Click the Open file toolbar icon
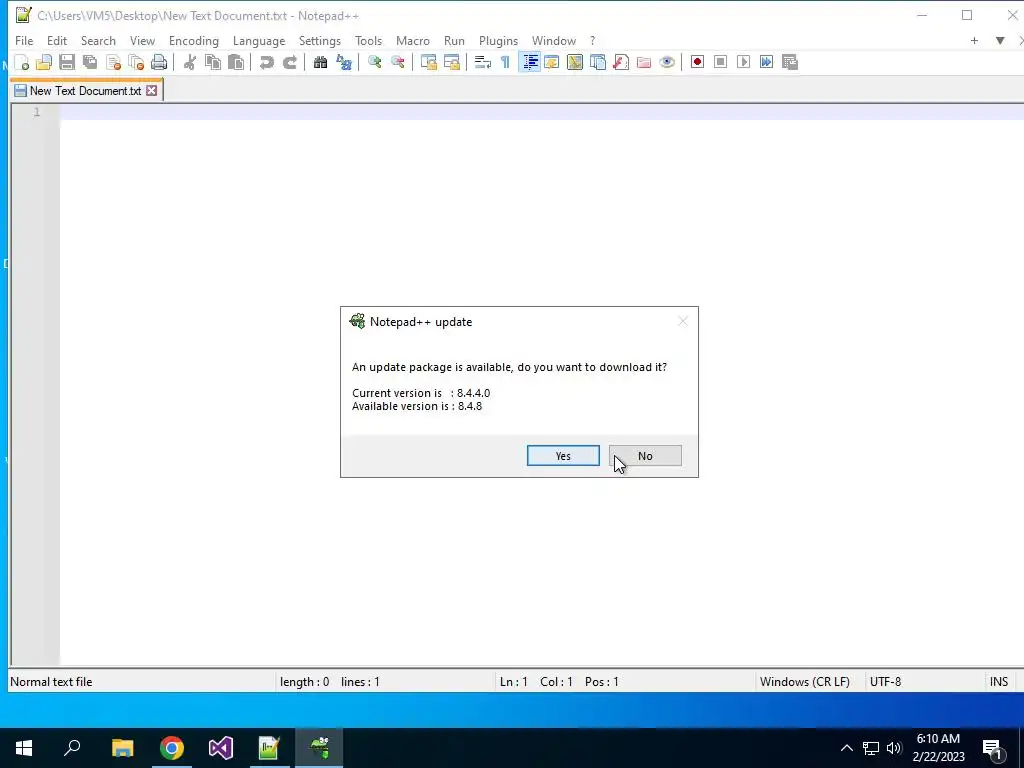Viewport: 1024px width, 768px height. pos(44,62)
